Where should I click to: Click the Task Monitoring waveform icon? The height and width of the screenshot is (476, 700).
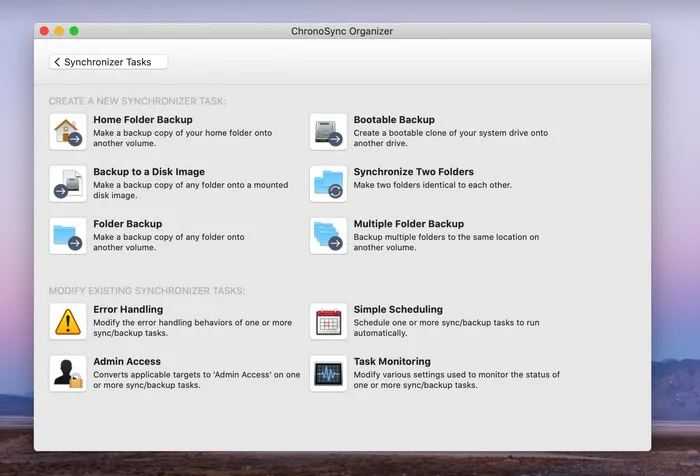(x=328, y=374)
